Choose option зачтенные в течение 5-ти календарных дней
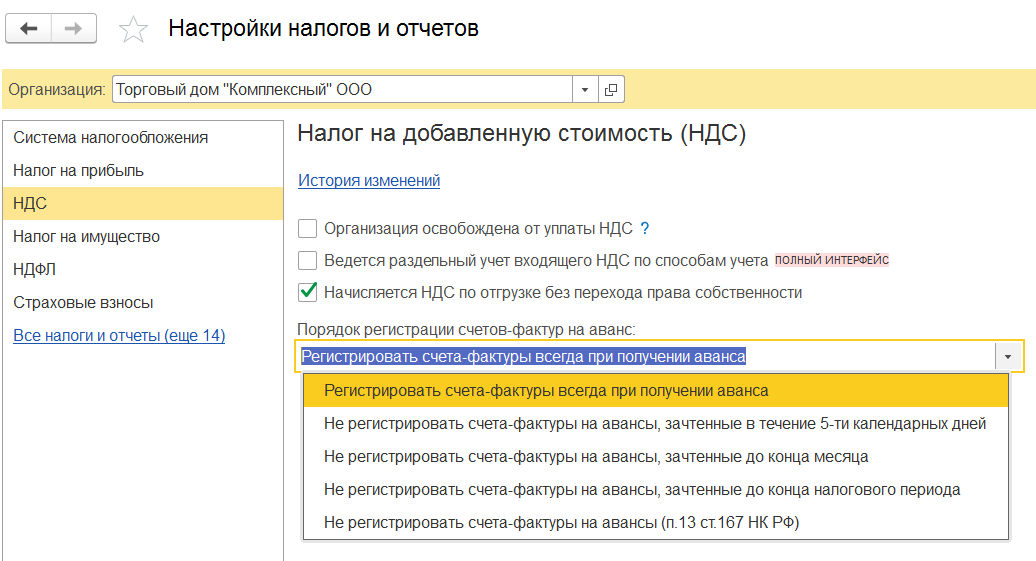1036x561 pixels. 655,424
